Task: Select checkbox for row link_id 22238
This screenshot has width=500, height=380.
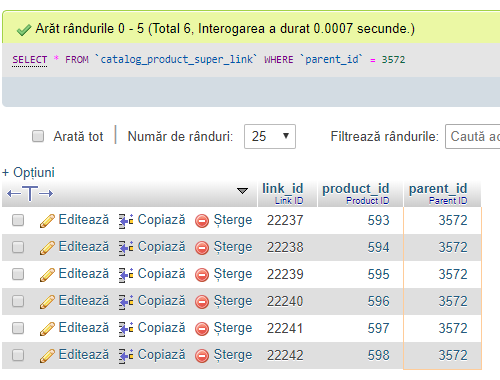Action: click(18, 247)
